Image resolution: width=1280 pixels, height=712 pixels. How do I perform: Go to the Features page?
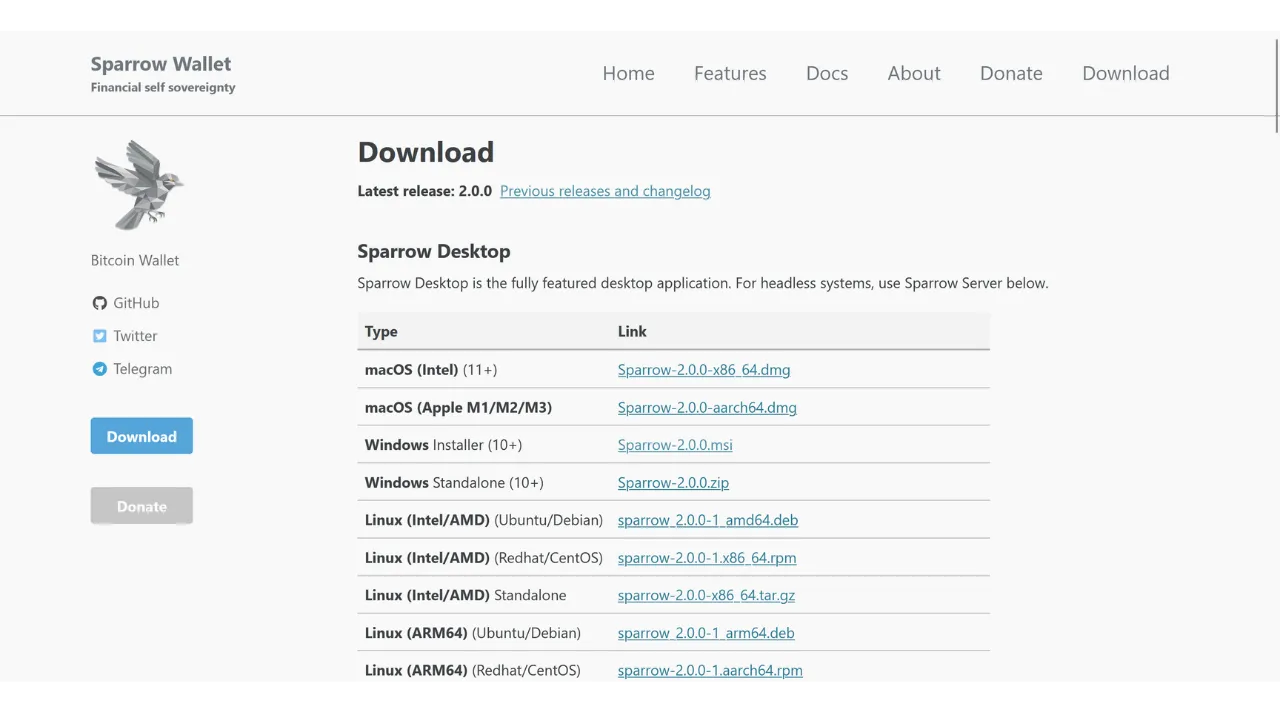click(730, 73)
